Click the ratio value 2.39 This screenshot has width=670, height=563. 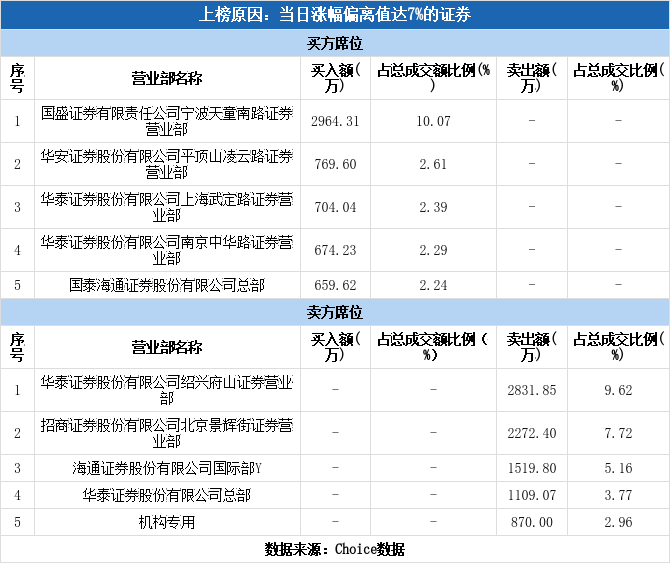433,207
